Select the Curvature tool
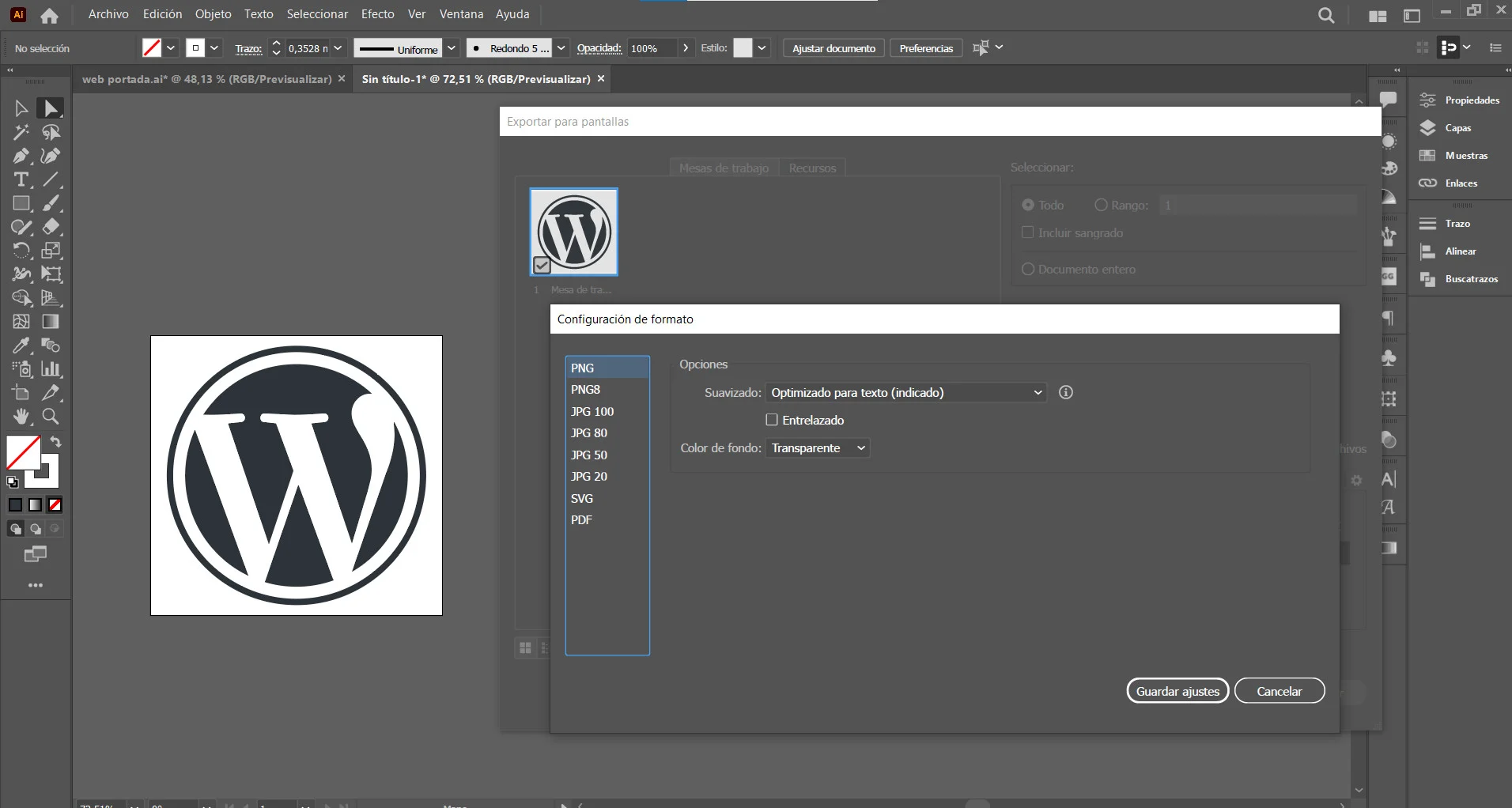The width and height of the screenshot is (1512, 808). click(x=51, y=156)
